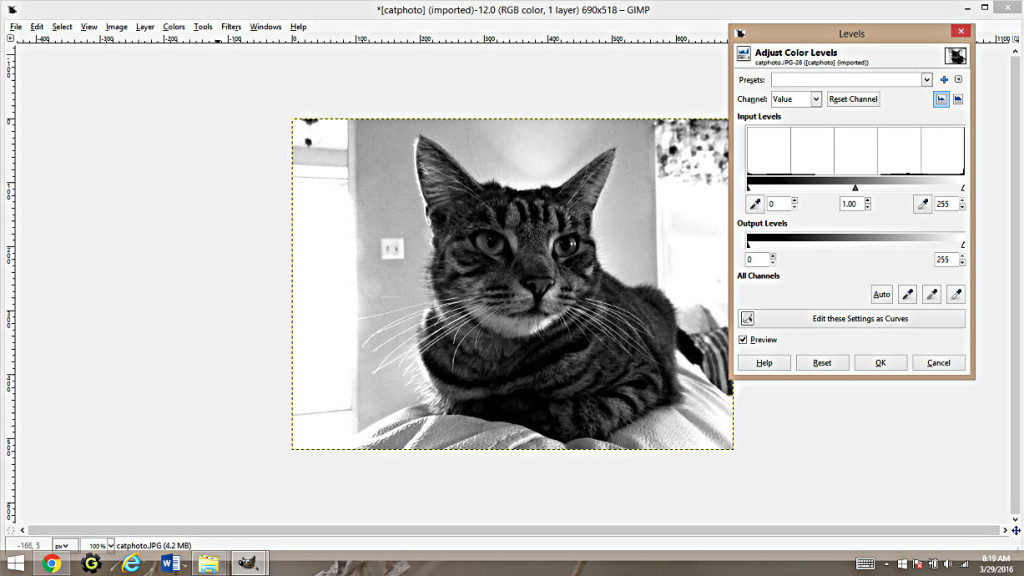
Task: Click the cat image thumbnail in Levels header
Action: coord(955,56)
